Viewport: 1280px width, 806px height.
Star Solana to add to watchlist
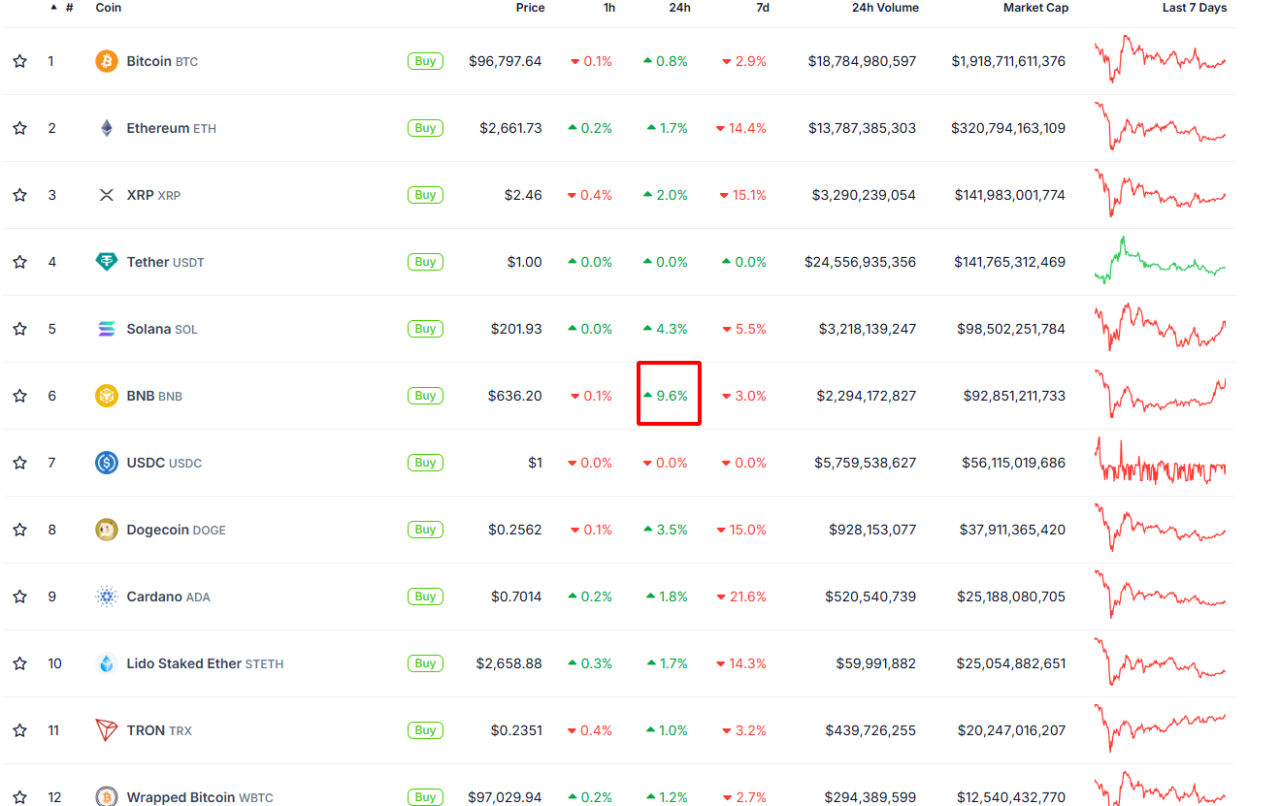pyautogui.click(x=20, y=329)
